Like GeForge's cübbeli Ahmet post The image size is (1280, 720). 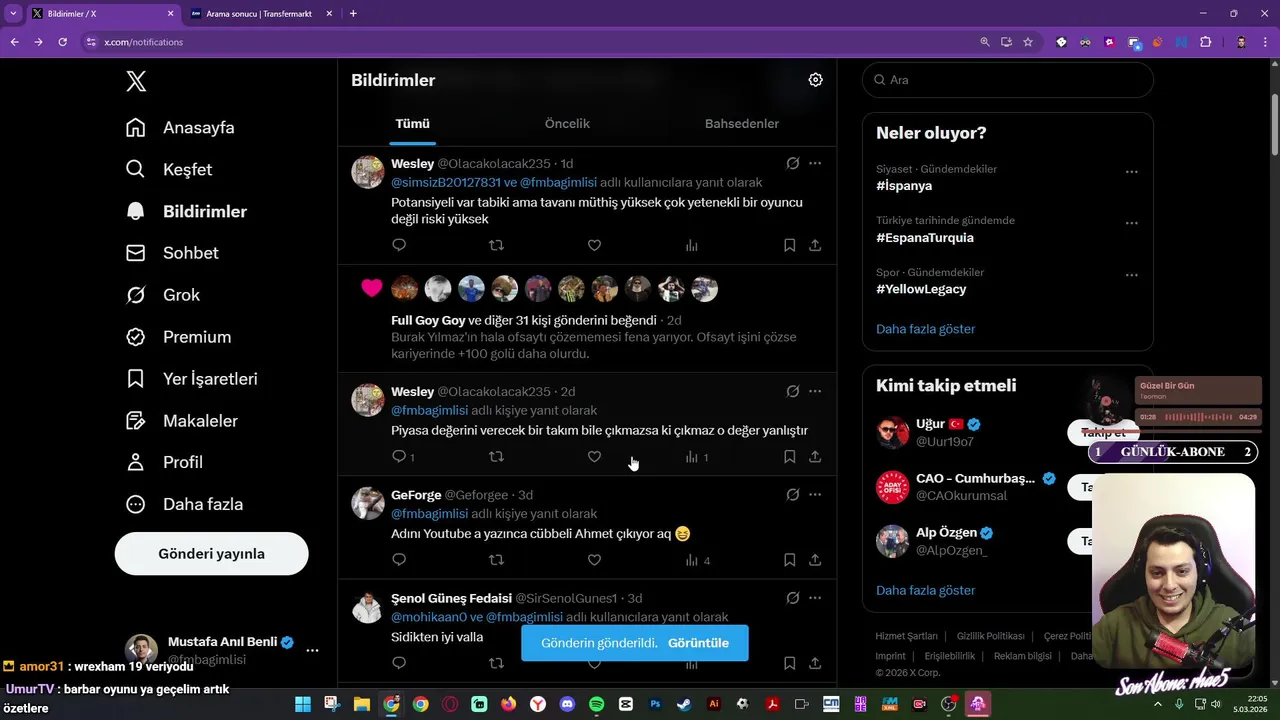[594, 560]
